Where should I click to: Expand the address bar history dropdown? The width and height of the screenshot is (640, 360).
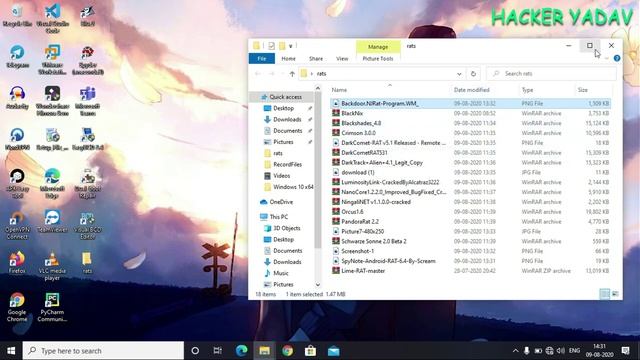[x=459, y=74]
